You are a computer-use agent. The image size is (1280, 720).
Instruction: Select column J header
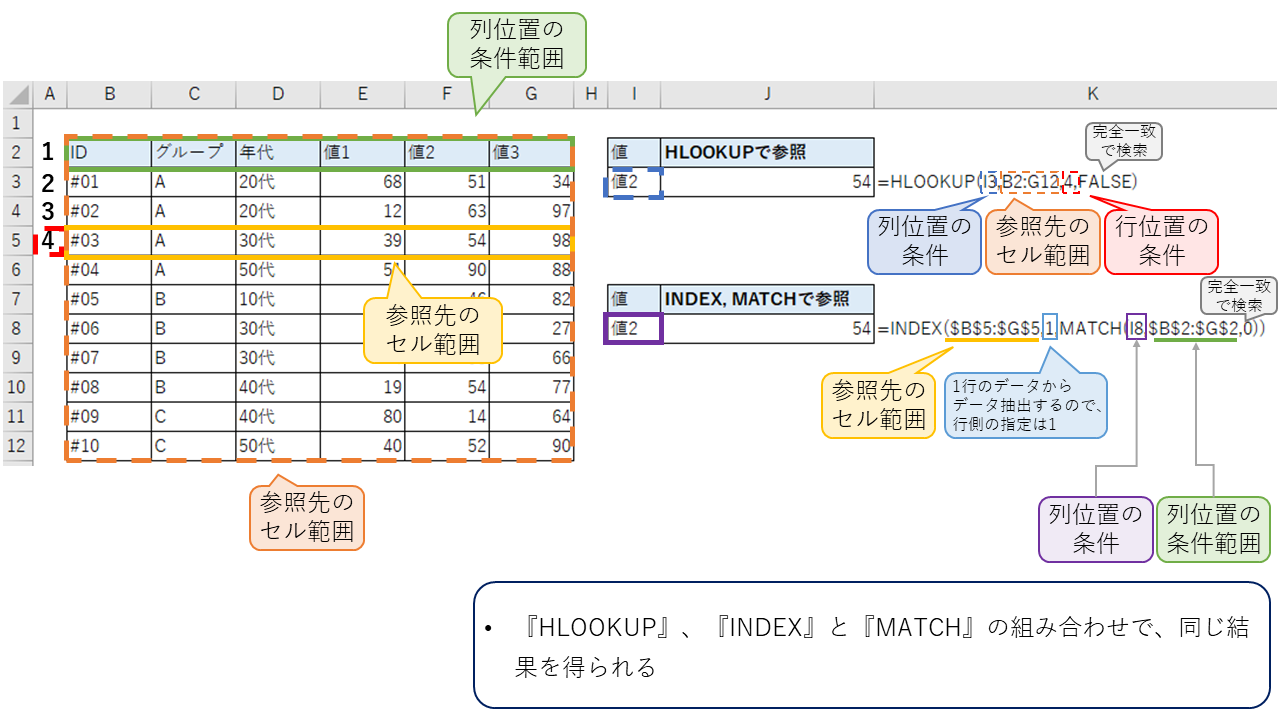(767, 94)
